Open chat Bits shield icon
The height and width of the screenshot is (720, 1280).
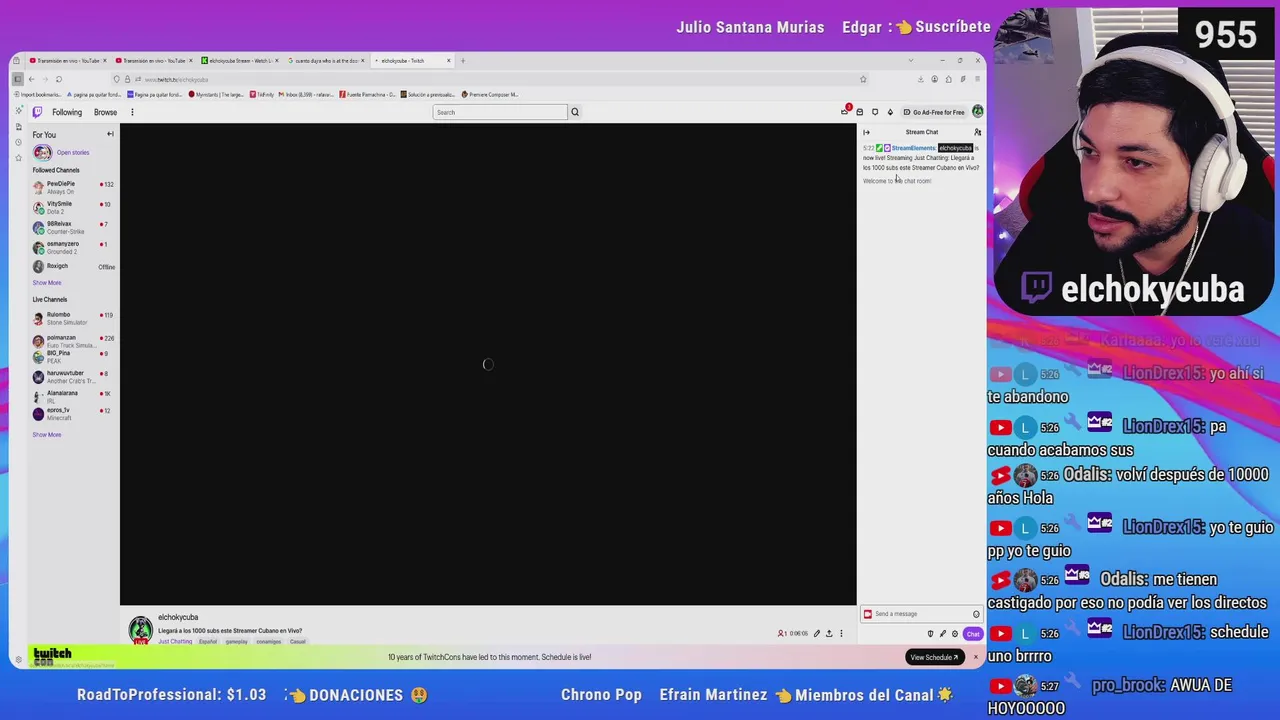[x=930, y=634]
